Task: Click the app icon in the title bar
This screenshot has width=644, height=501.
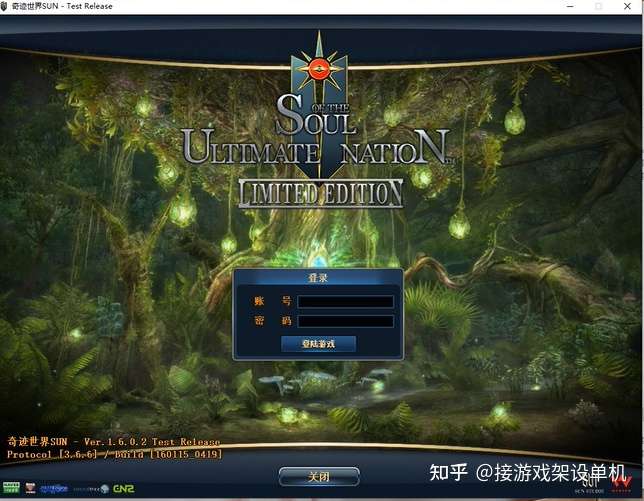Action: point(4,6)
